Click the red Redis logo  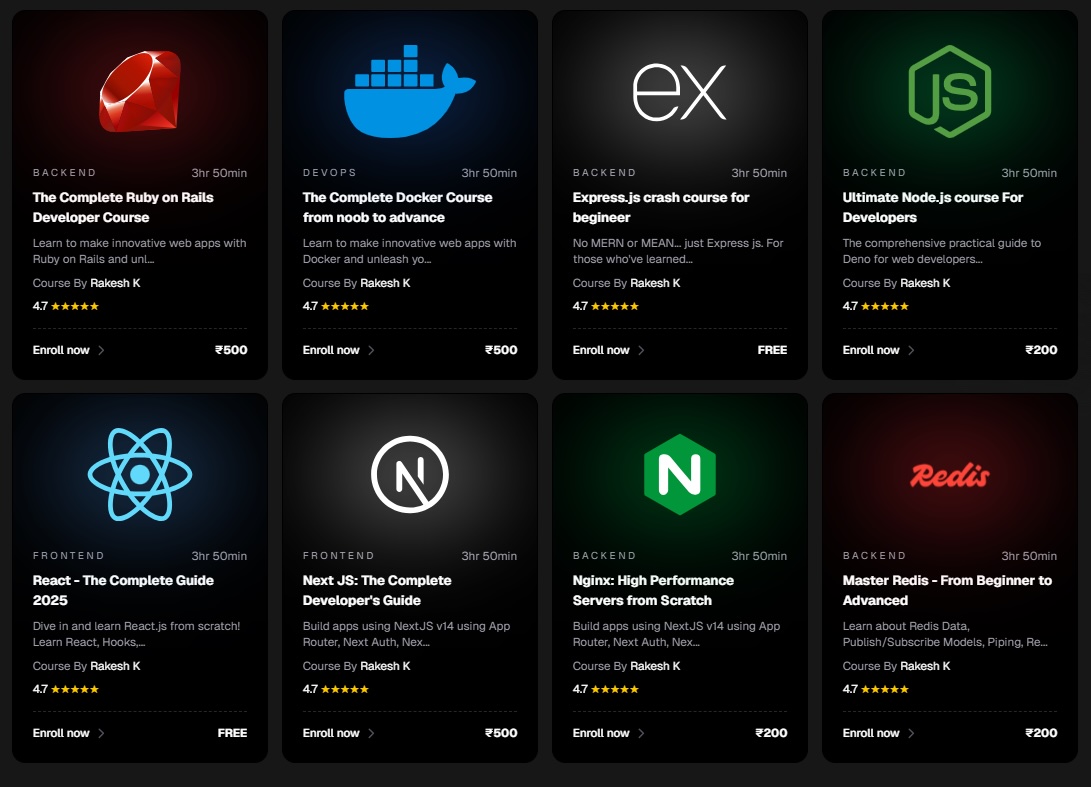tap(950, 475)
